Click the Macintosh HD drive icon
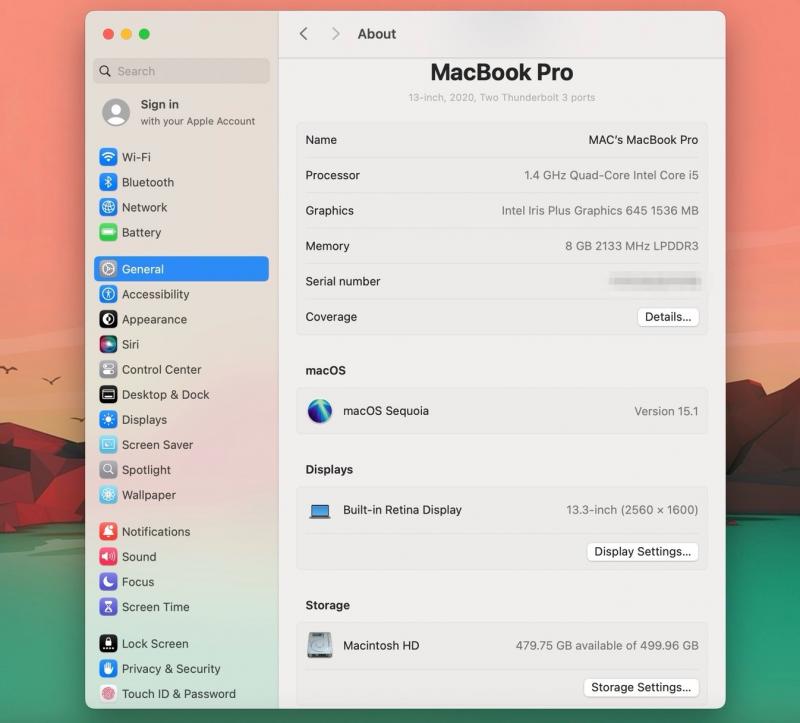Viewport: 800px width, 723px height. tap(320, 645)
